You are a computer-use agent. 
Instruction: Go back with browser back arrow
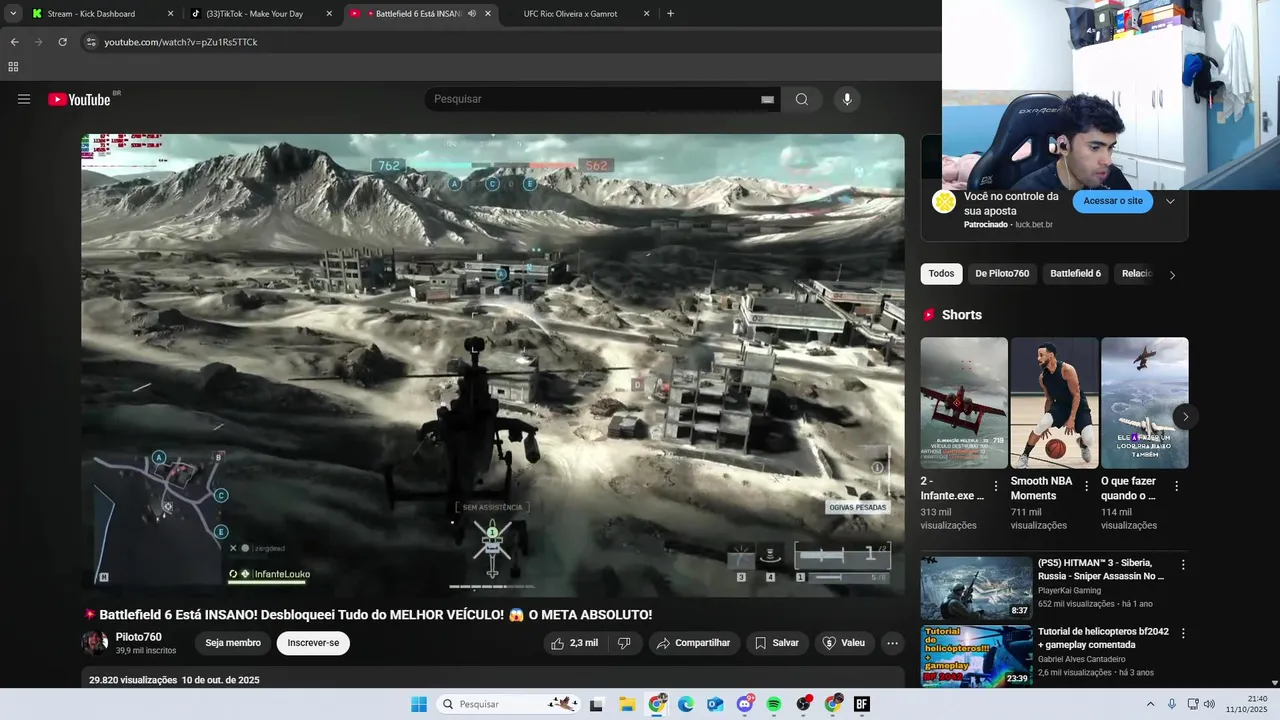click(14, 42)
